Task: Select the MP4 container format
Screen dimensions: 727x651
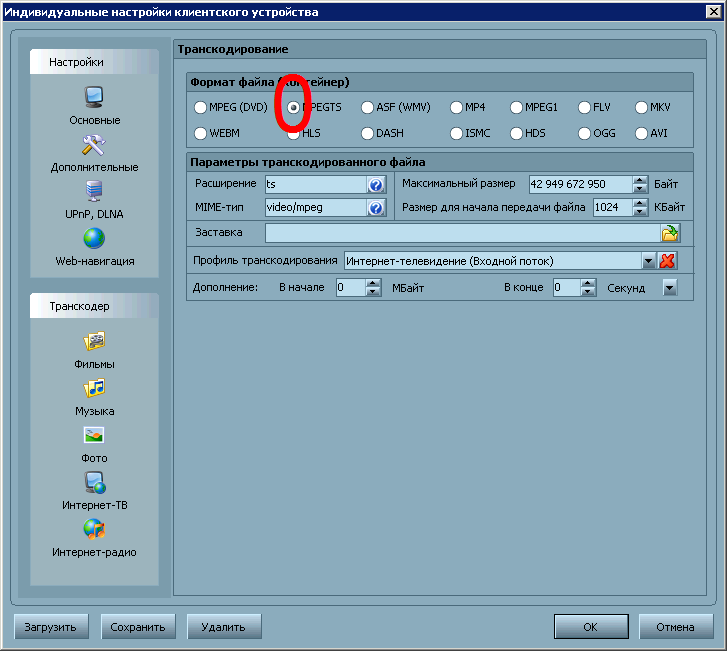Action: pyautogui.click(x=456, y=107)
